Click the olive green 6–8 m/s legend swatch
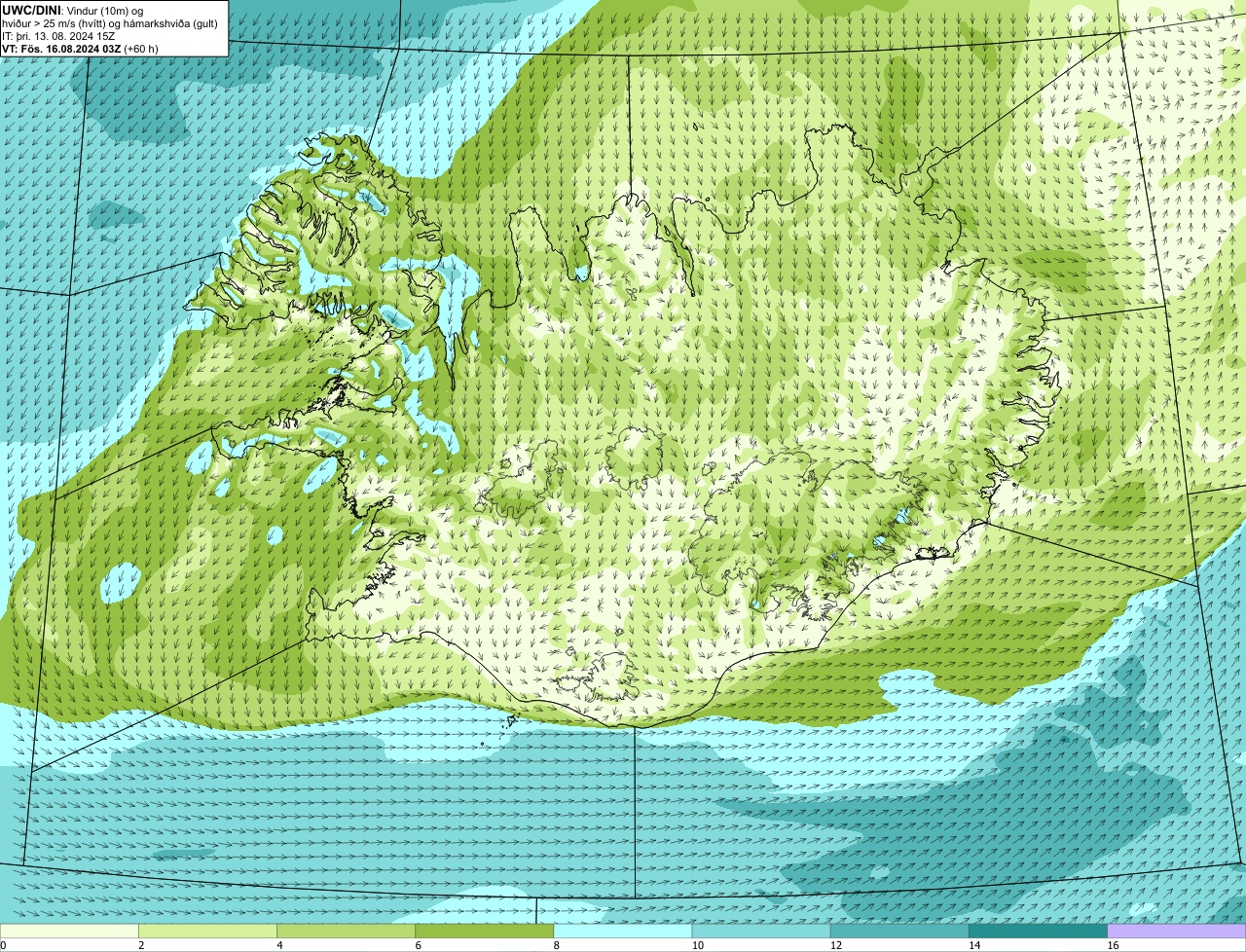 click(484, 931)
